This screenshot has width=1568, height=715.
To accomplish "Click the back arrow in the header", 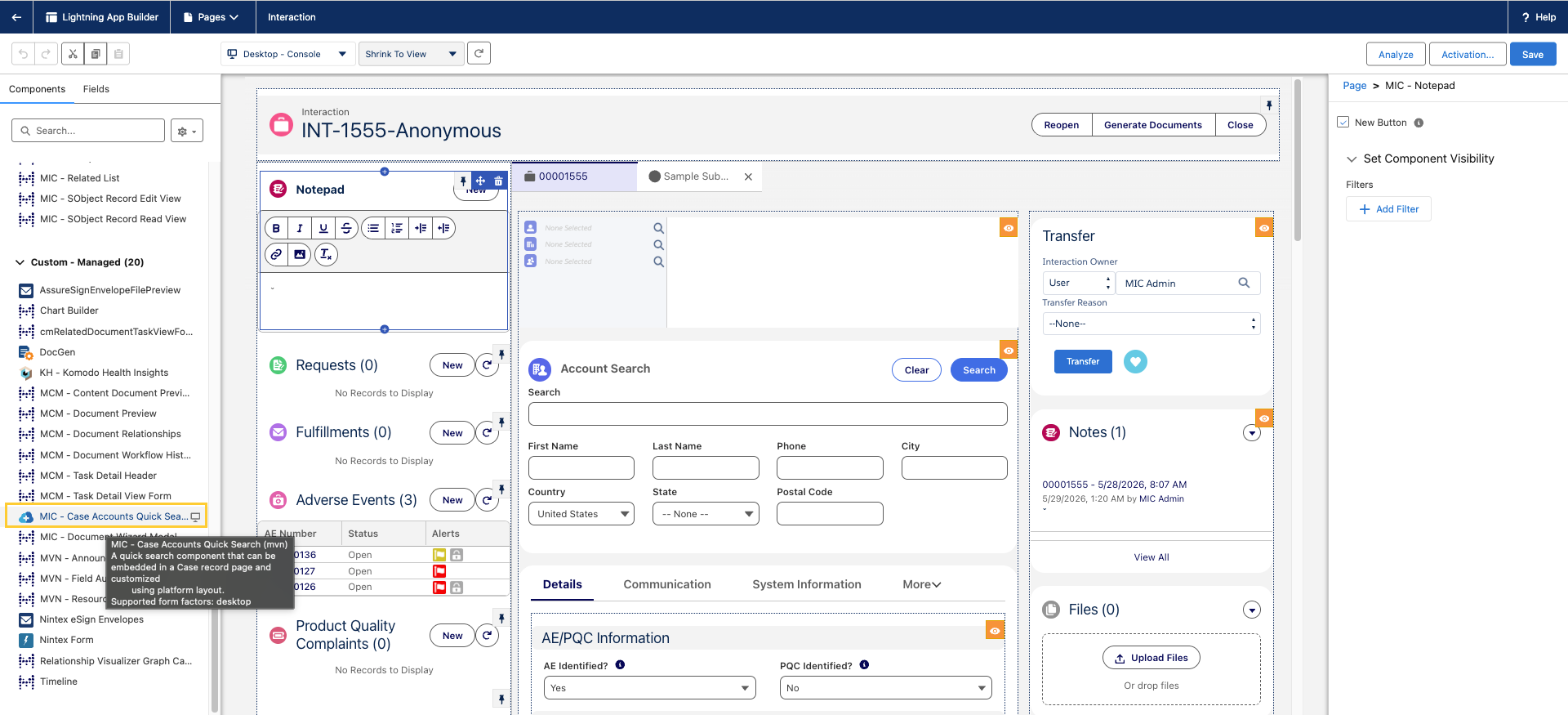I will tap(16, 17).
